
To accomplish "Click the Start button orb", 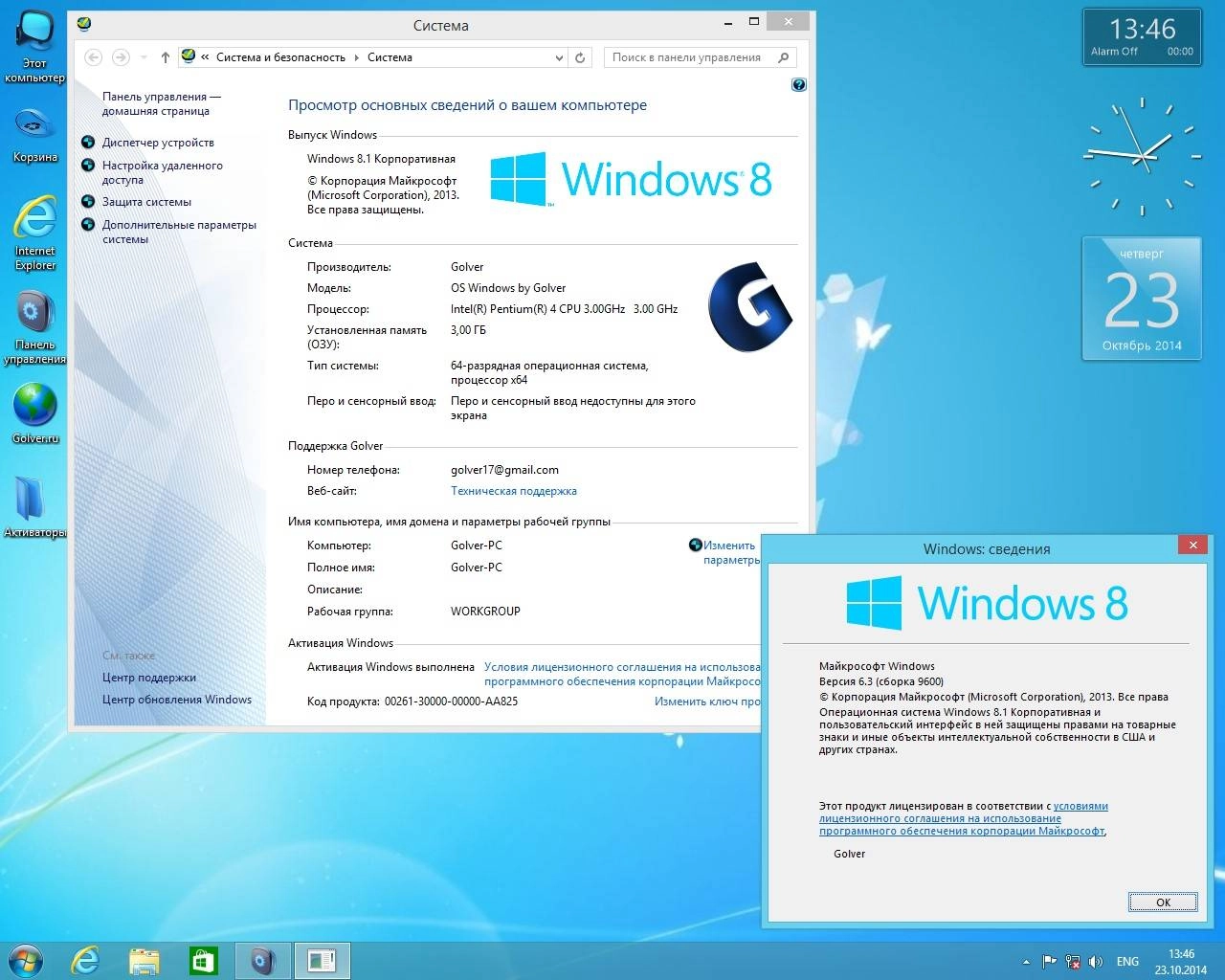I will (26, 960).
